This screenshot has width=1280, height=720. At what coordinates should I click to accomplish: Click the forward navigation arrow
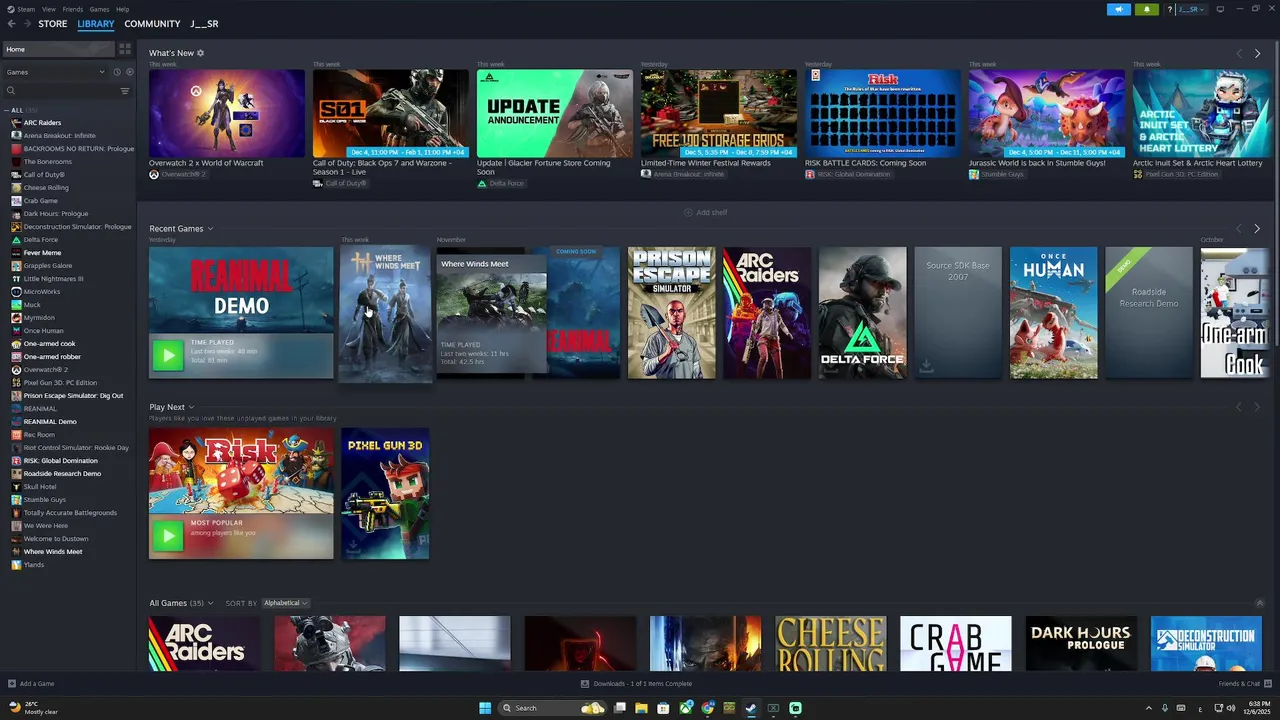pos(27,24)
